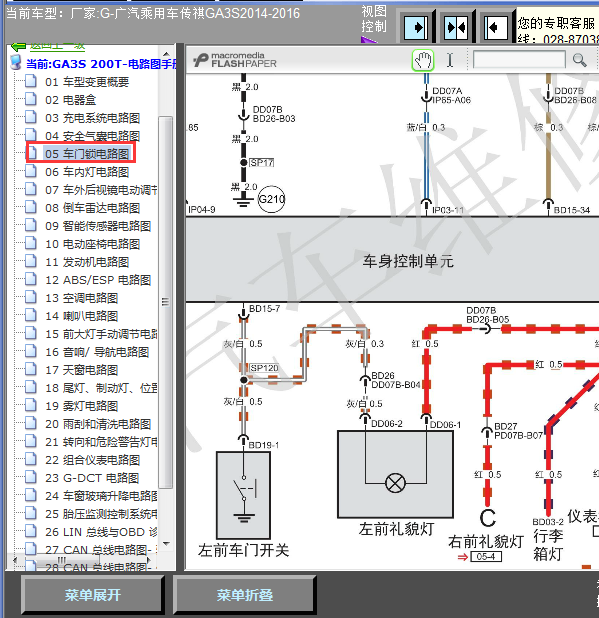This screenshot has width=599, height=618.
Task: Open 18 尾灯、制动灯 entry
Action: 101,388
